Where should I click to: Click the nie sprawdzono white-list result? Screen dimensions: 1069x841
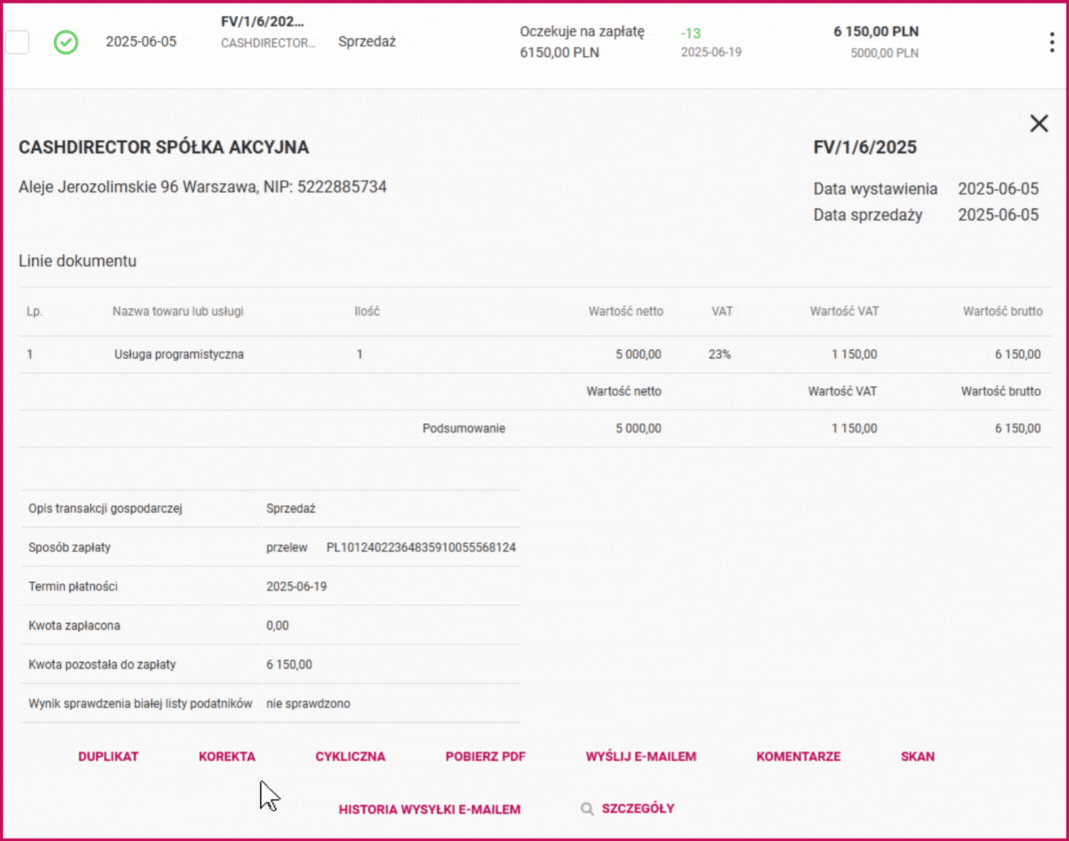308,703
